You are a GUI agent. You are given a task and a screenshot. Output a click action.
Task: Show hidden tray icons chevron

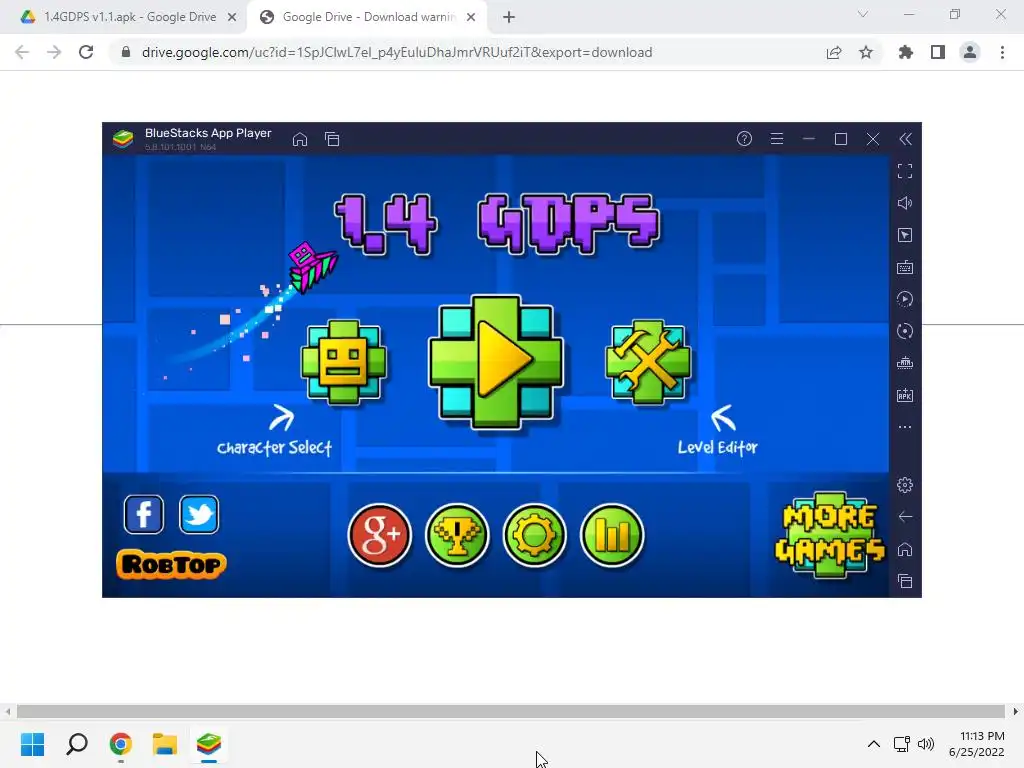[x=874, y=744]
